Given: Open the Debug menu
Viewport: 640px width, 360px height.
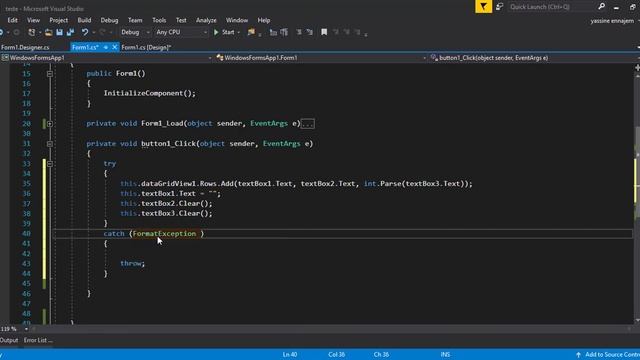Looking at the screenshot, I should (x=109, y=20).
